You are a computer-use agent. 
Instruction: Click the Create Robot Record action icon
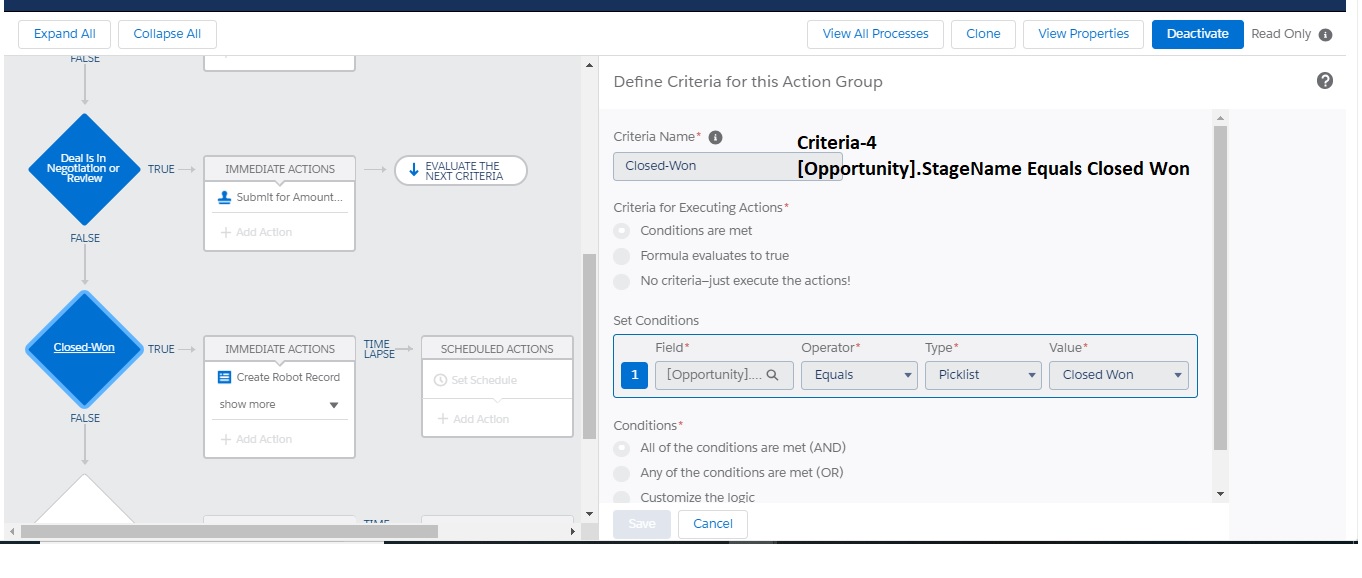[x=225, y=377]
